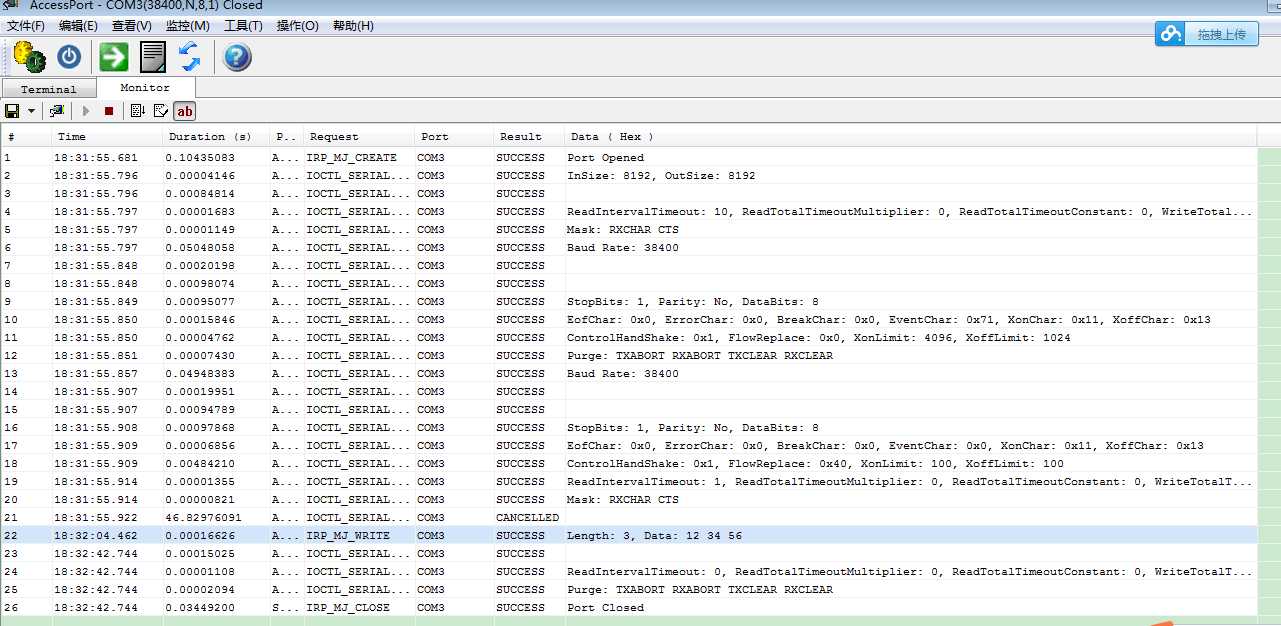Image resolution: width=1281 pixels, height=626 pixels.
Task: Click duration 0.10435083 in row 1
Action: click(200, 158)
